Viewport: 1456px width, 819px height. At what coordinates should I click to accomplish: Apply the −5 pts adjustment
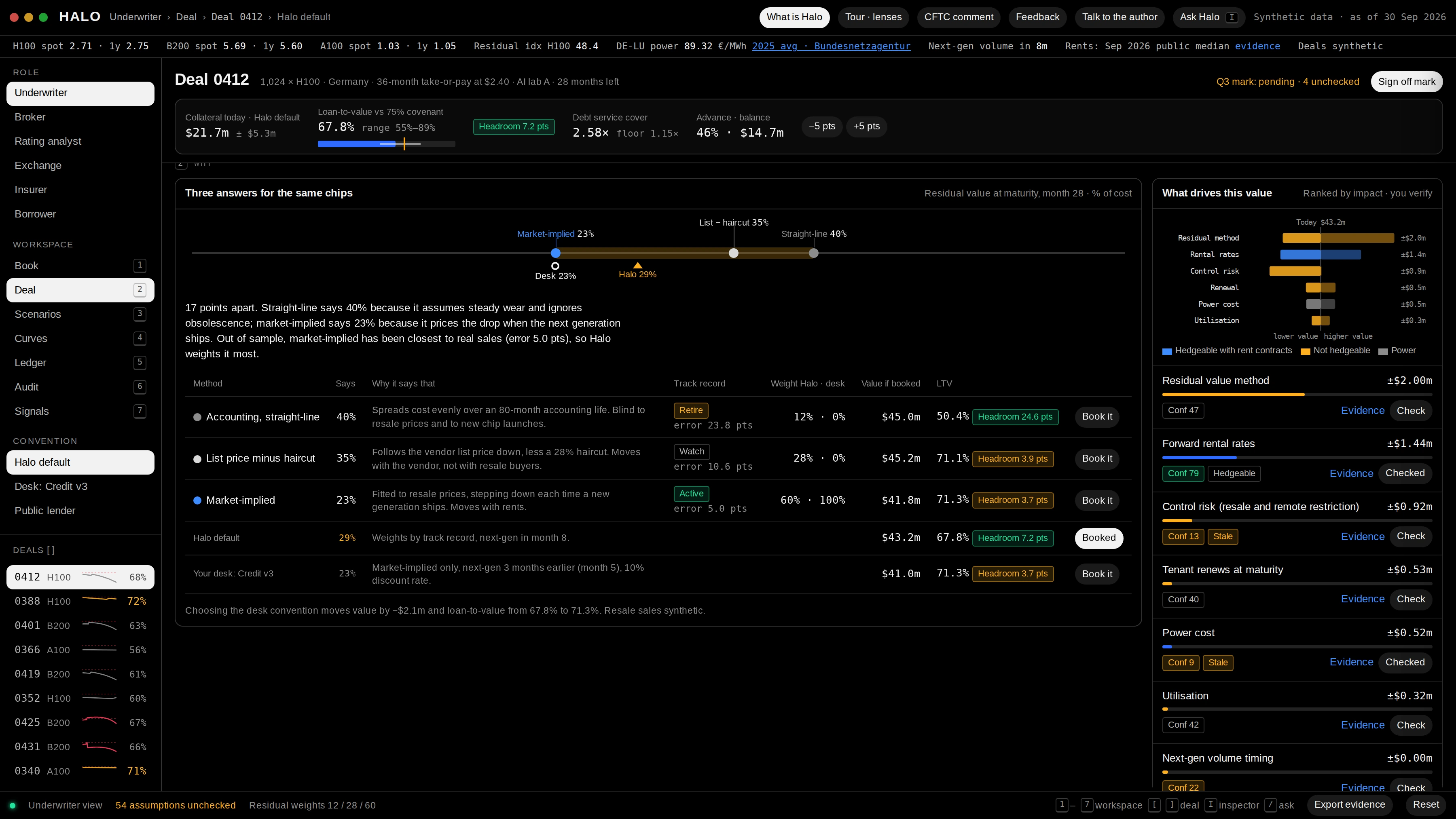click(x=822, y=127)
